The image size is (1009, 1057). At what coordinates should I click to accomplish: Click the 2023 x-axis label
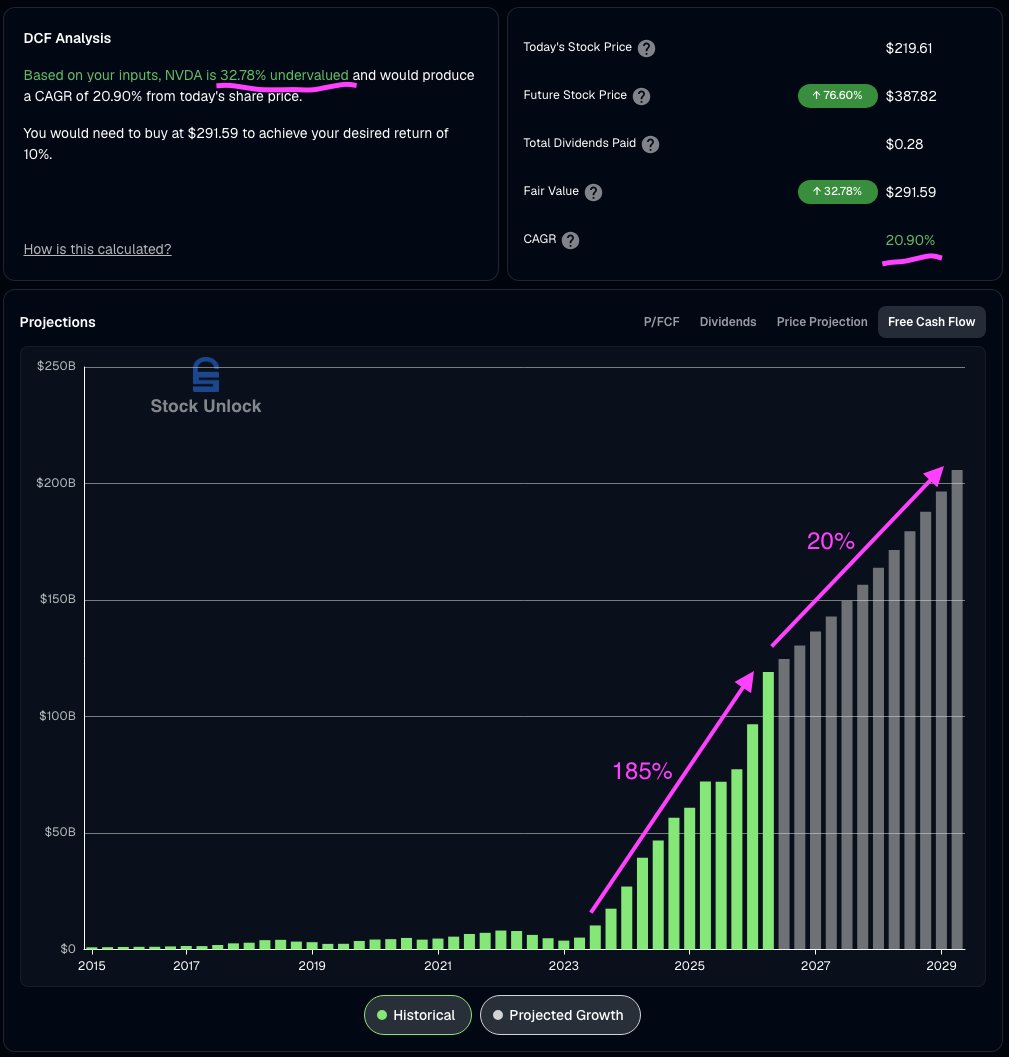563,965
